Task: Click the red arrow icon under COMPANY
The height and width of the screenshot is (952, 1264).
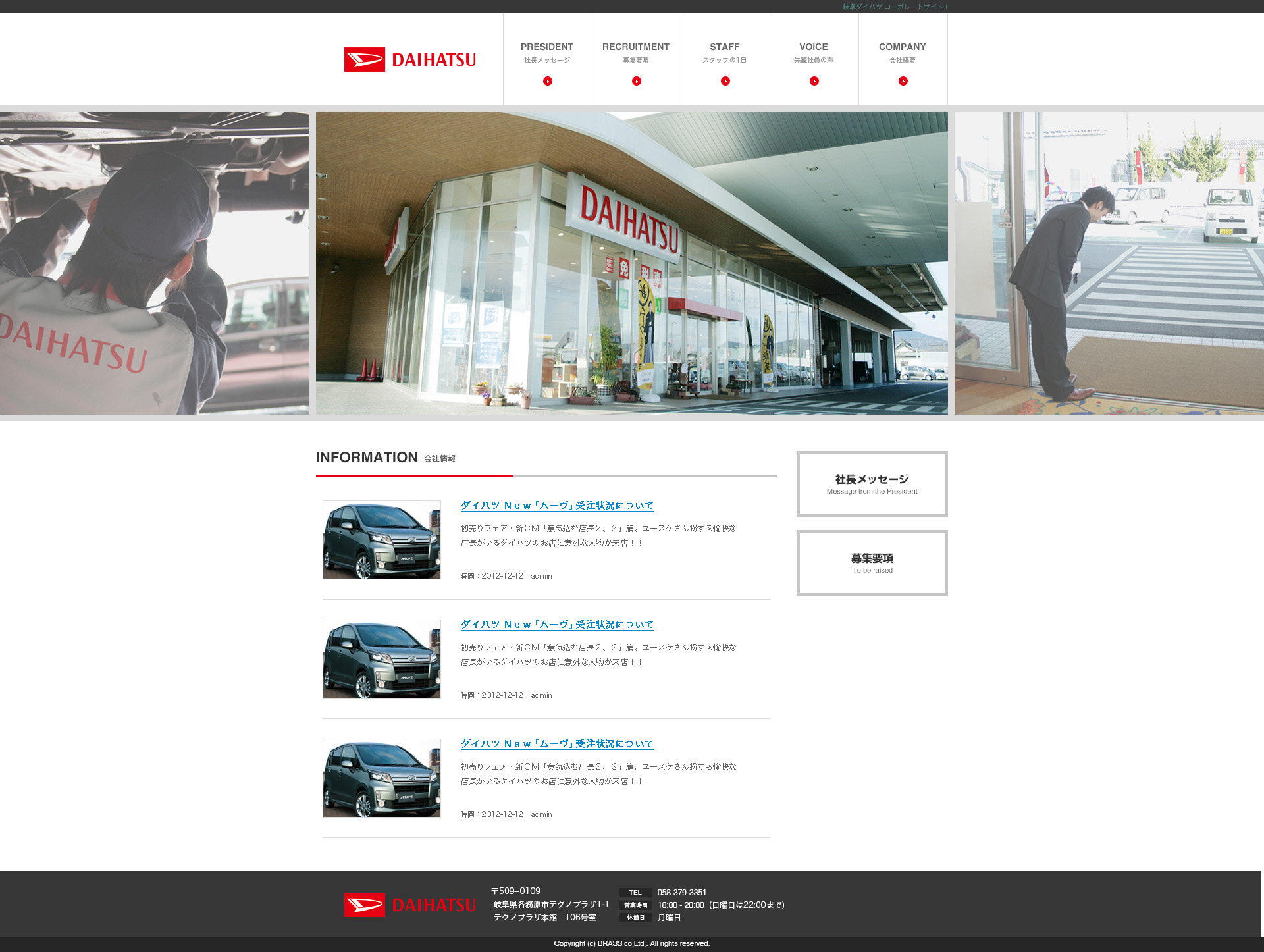Action: pos(903,81)
